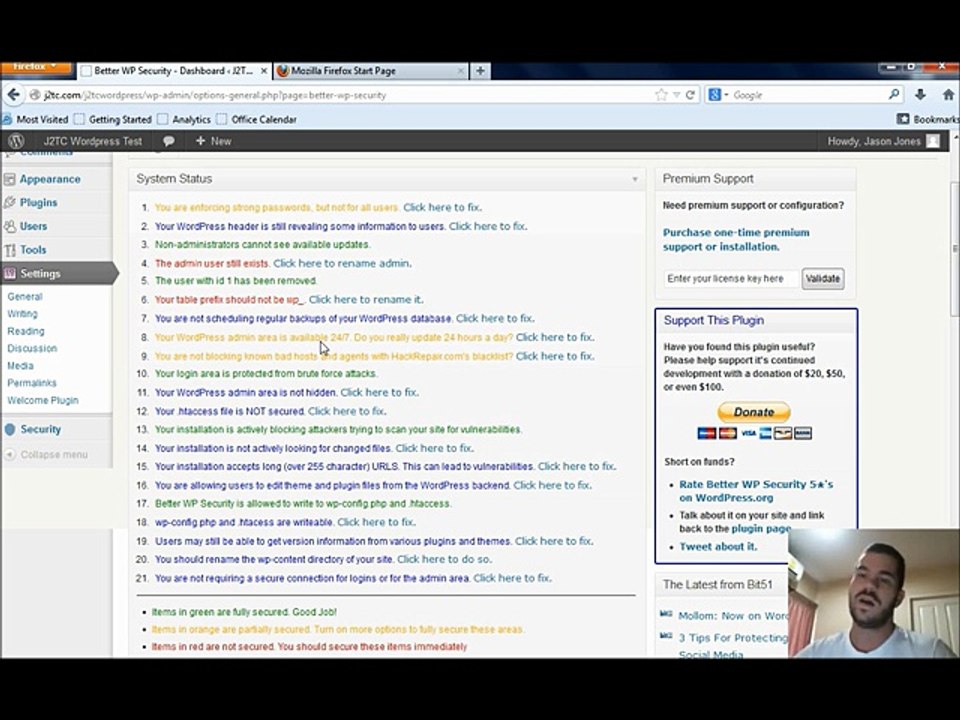Image resolution: width=960 pixels, height=720 pixels.
Task: Open the Welcome Plugin submenu item
Action: [43, 400]
